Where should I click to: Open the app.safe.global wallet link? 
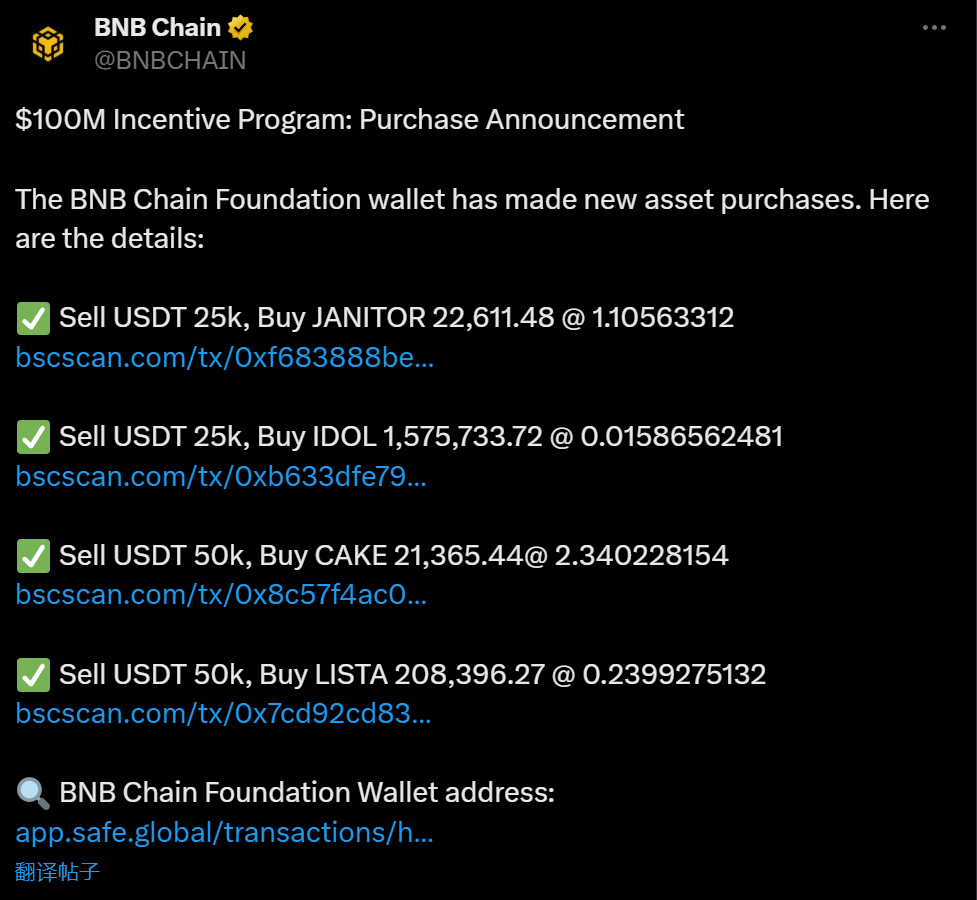tap(224, 832)
